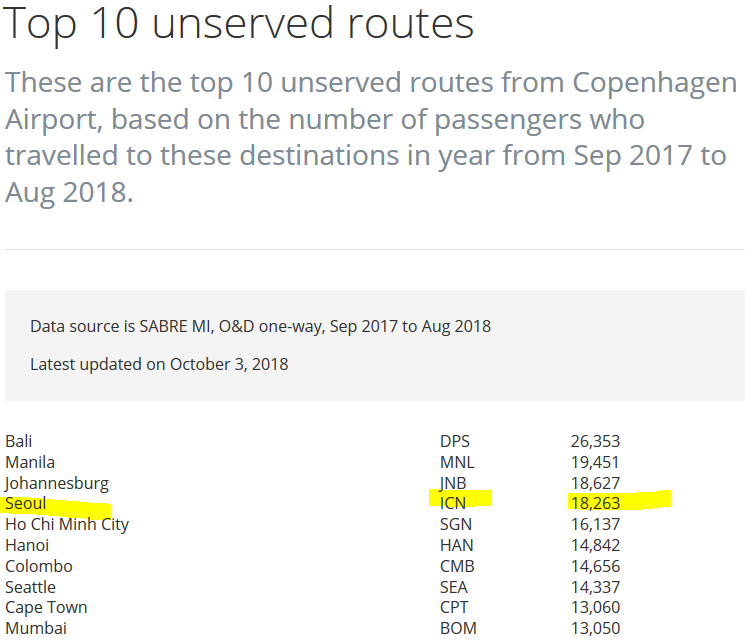The image size is (752, 644).
Task: Select the Manila destination name
Action: pos(30,462)
